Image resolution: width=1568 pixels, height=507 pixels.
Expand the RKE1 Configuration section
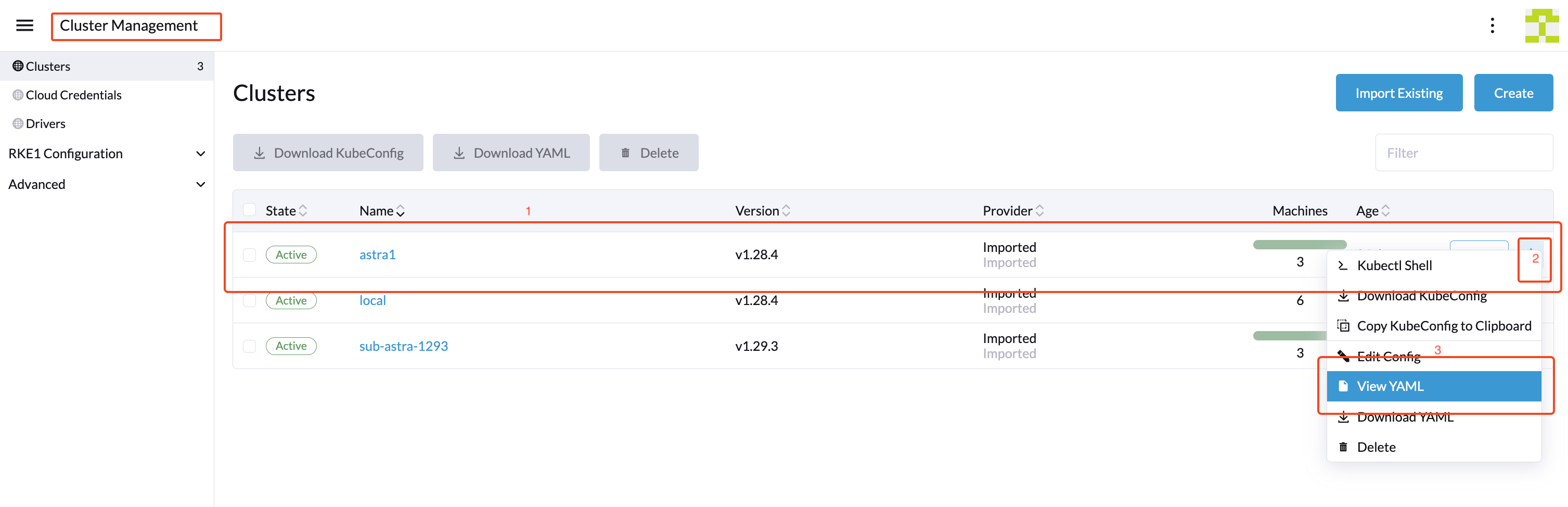tap(200, 154)
